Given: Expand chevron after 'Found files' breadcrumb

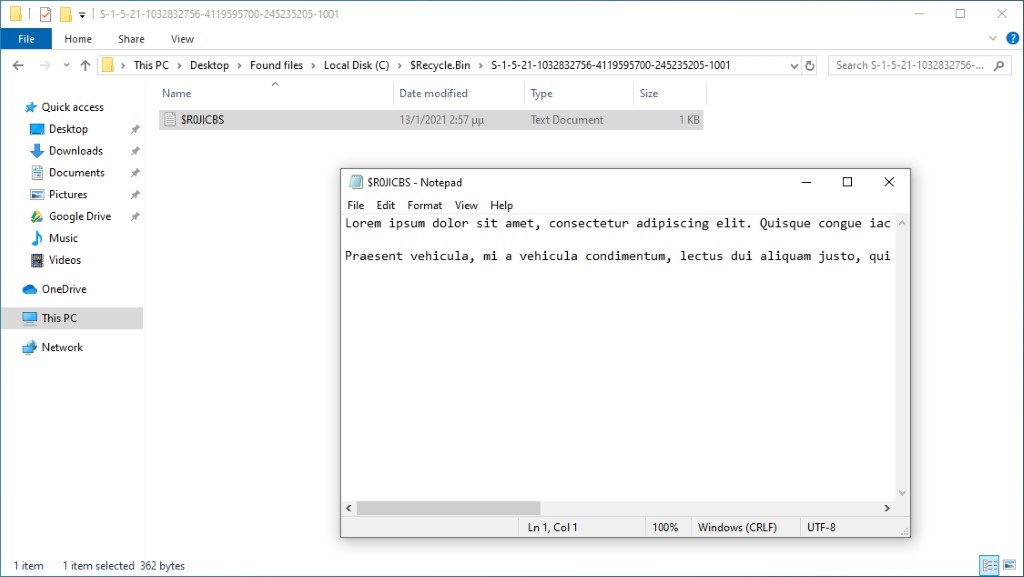Looking at the screenshot, I should click(x=313, y=65).
